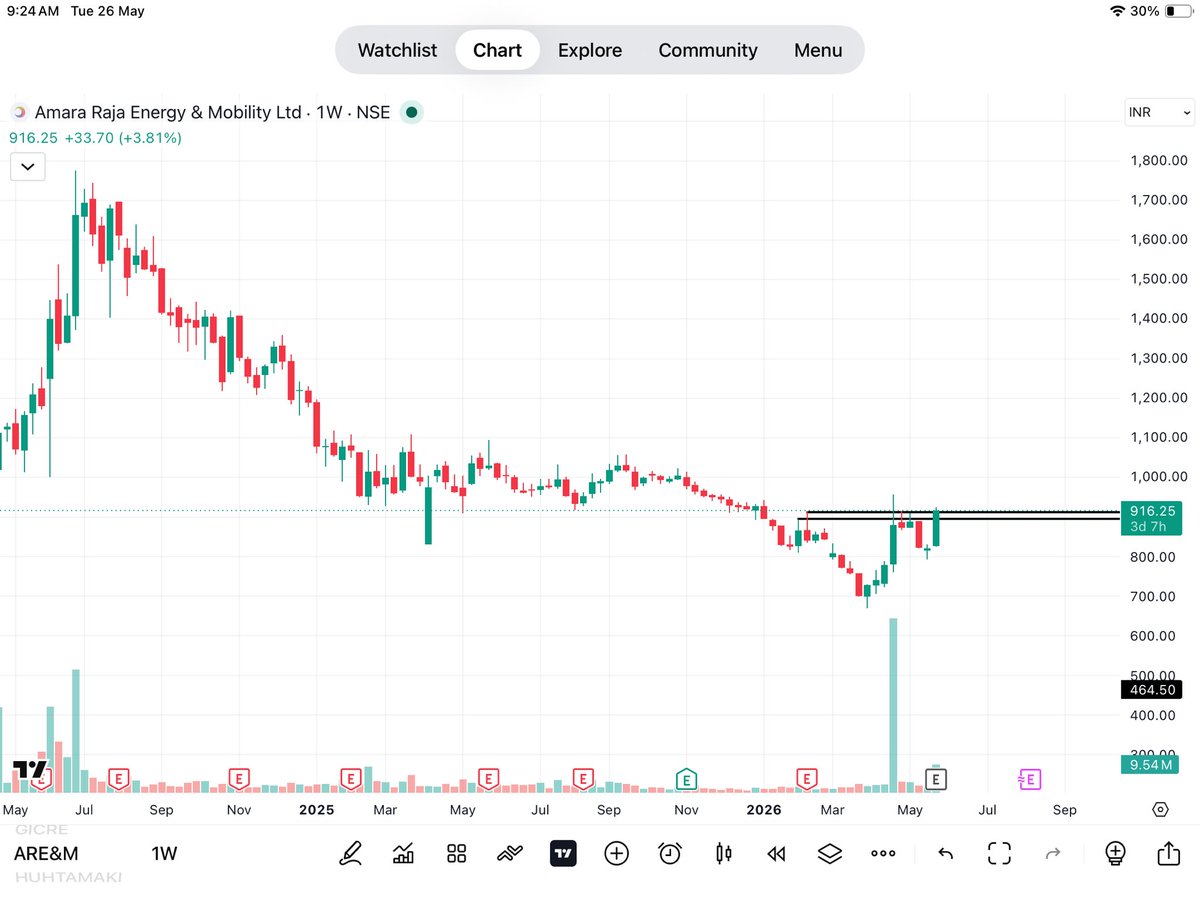Redo the last undone action

coord(1052,853)
